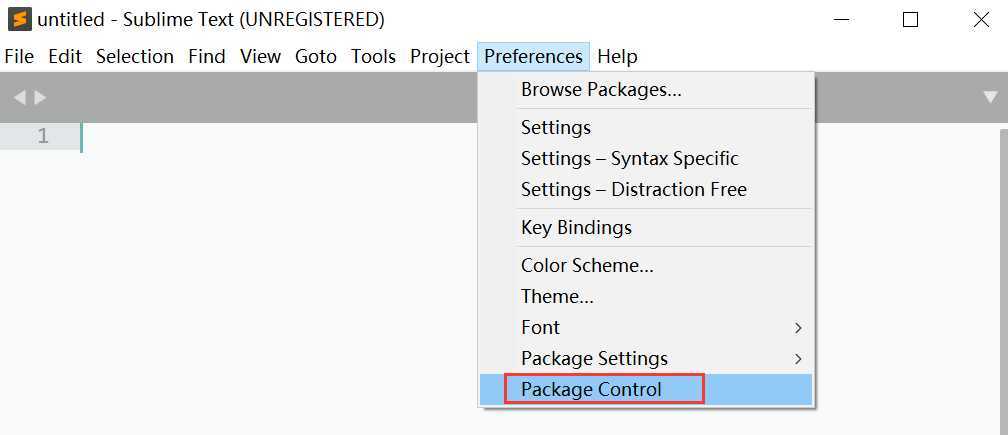Click the previous tab left arrow
1008x435 pixels.
pos(20,98)
